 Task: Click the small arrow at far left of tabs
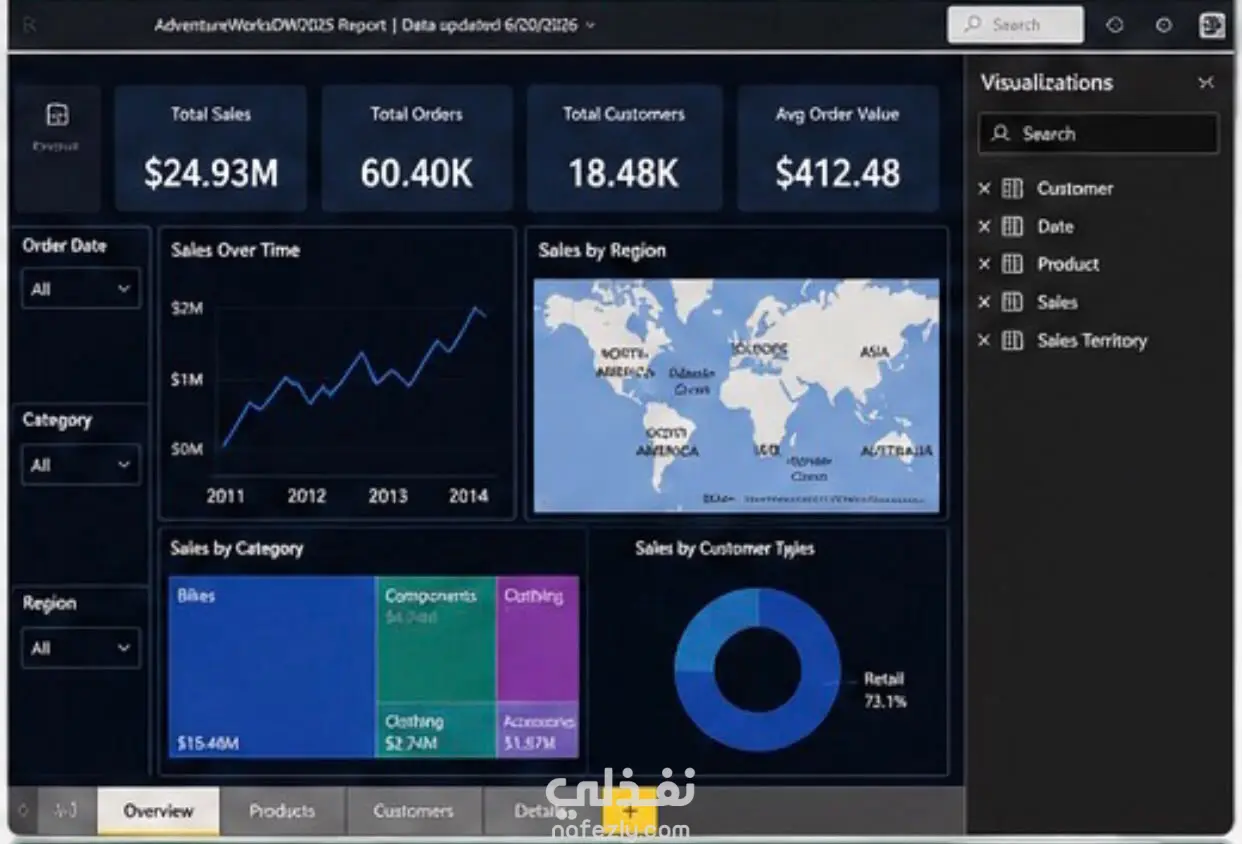pos(23,811)
